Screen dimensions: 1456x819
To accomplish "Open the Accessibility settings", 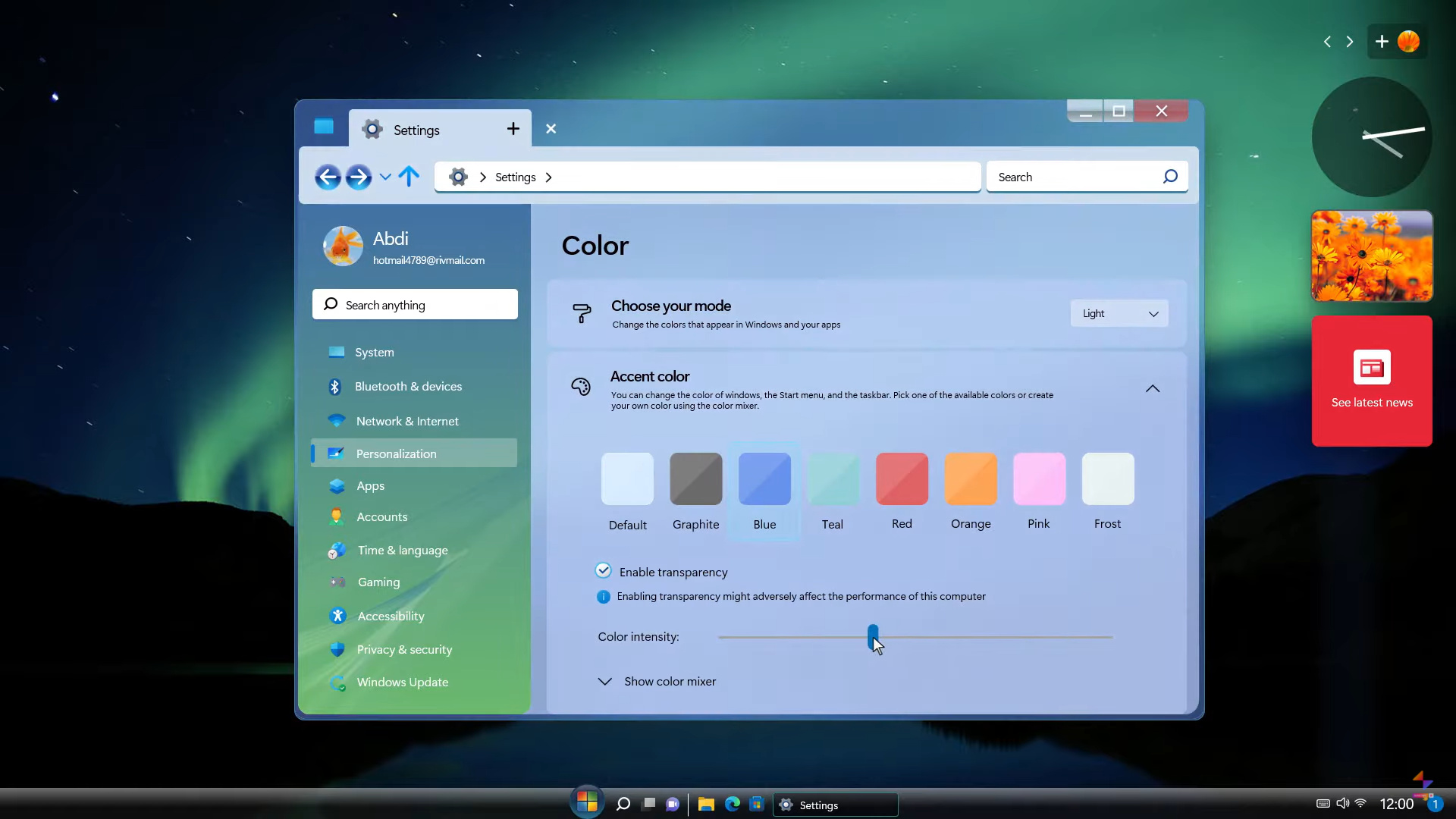I will pos(391,617).
